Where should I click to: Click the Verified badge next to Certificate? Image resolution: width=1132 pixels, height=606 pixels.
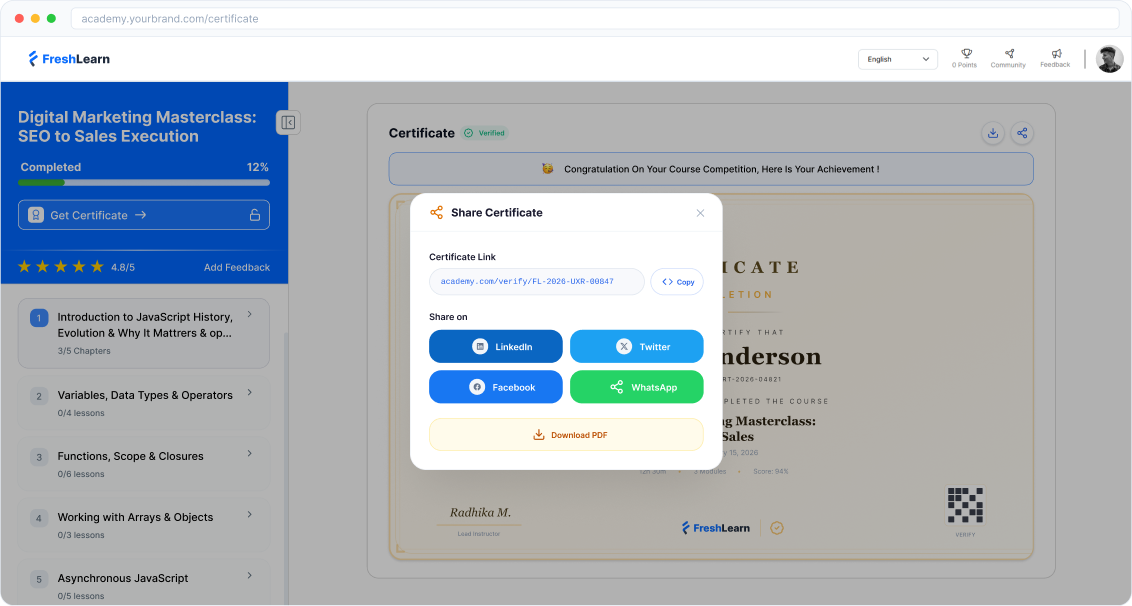[485, 132]
